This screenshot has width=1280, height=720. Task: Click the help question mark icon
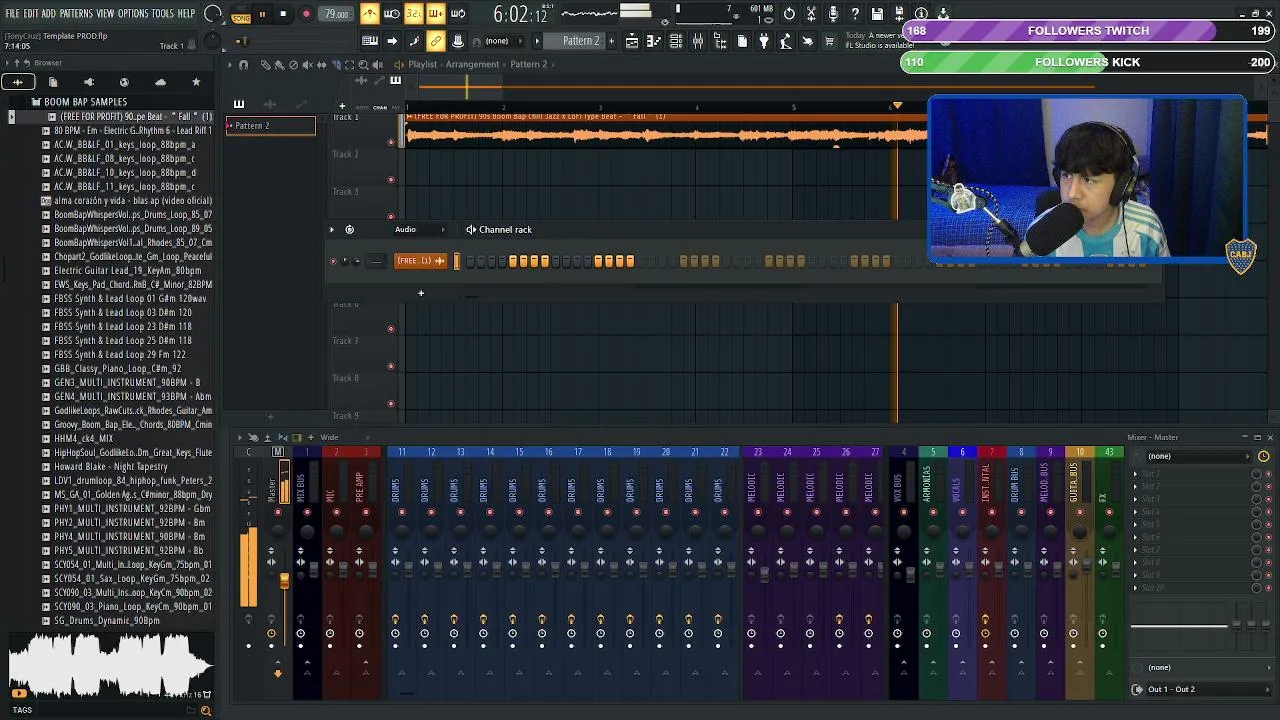[x=855, y=14]
